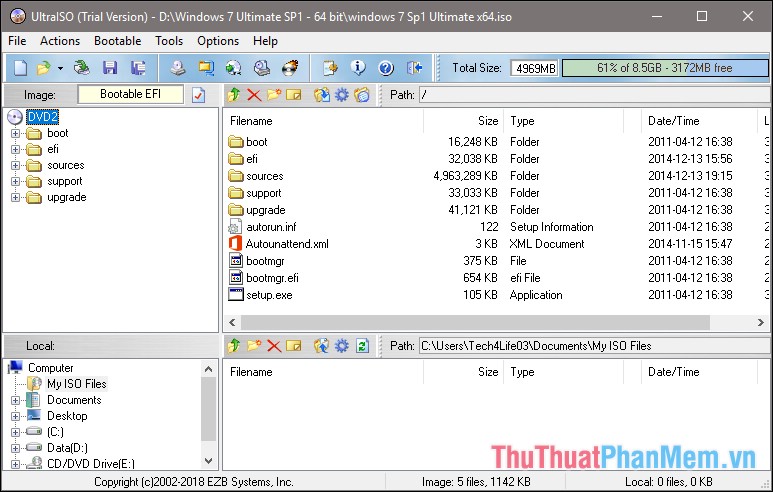Click the Rename icon in Local toolbar
Viewport: 773px width, 492px height.
(294, 346)
